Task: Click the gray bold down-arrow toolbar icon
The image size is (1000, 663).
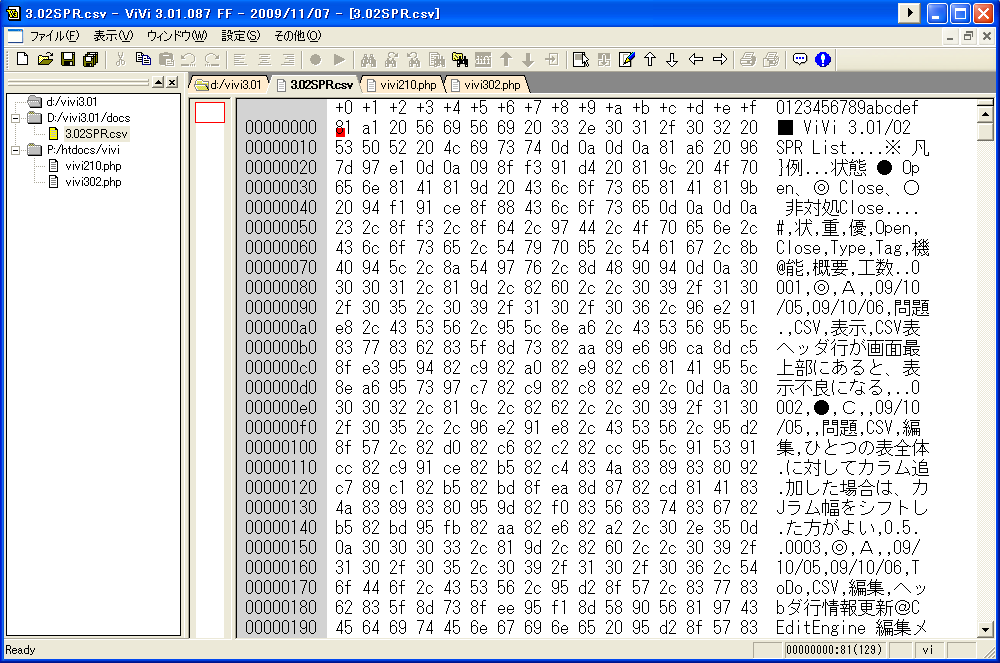Action: (x=528, y=59)
